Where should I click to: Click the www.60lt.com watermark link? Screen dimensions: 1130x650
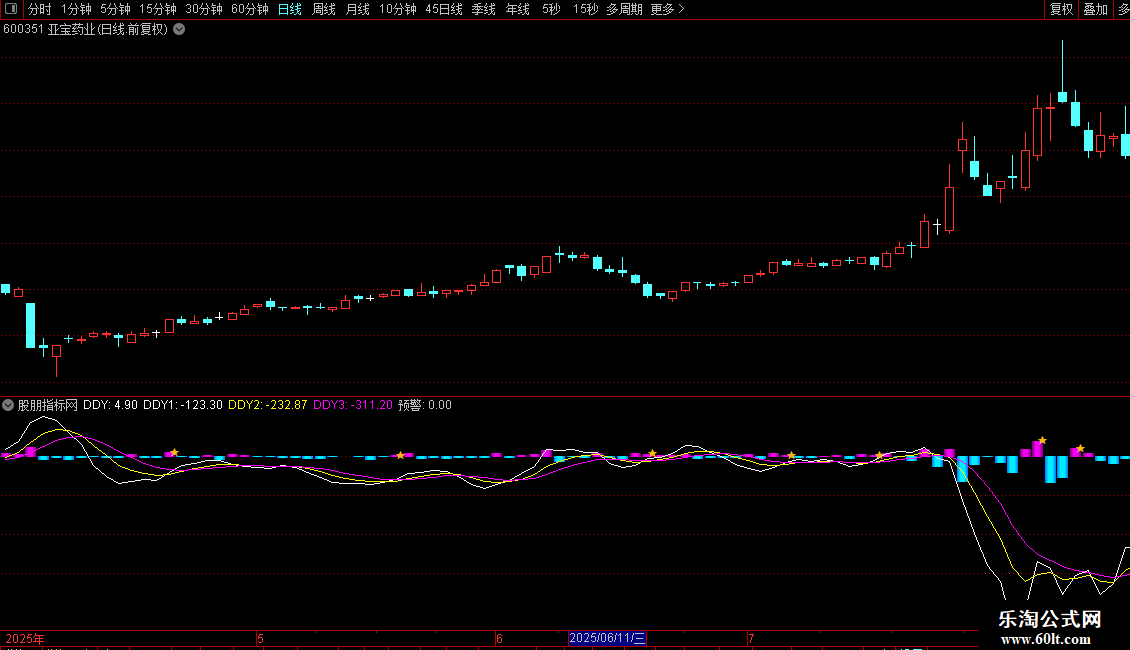click(1050, 639)
